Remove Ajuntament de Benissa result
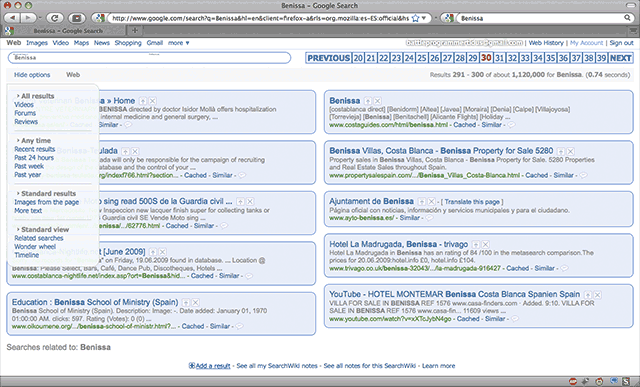Screen dimensions: 640x387 pyautogui.click(x=431, y=201)
